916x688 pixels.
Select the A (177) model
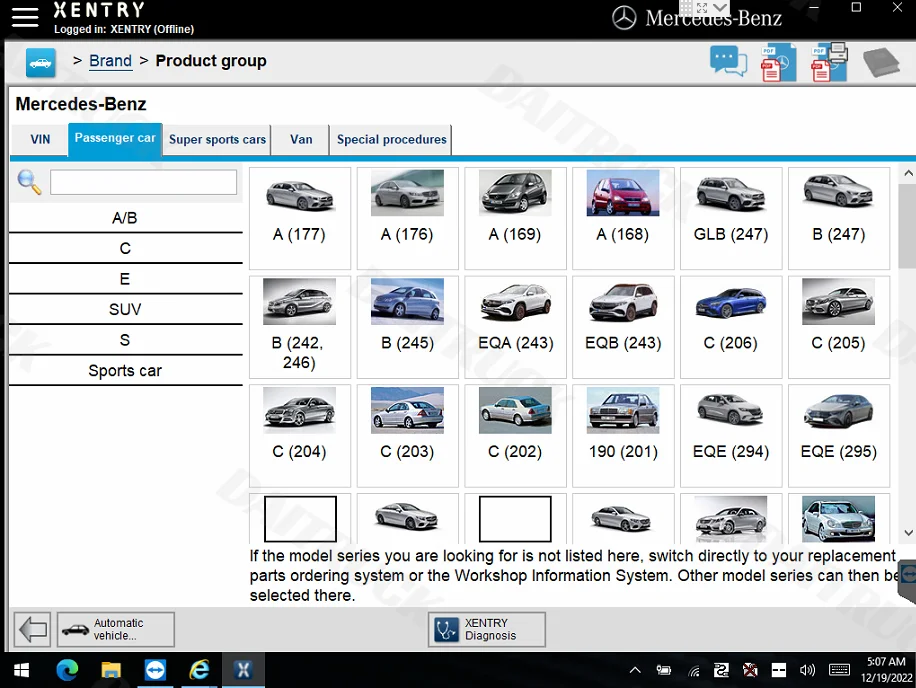[x=300, y=218]
